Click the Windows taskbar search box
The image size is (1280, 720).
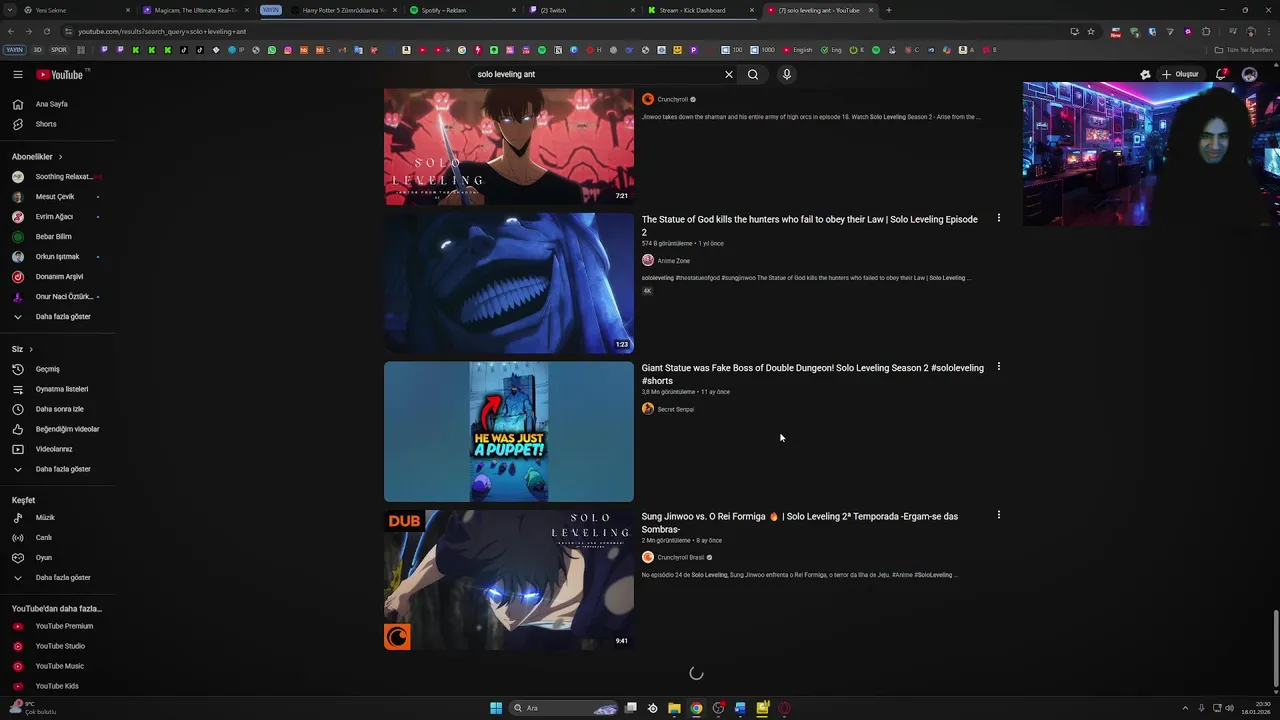coord(565,708)
